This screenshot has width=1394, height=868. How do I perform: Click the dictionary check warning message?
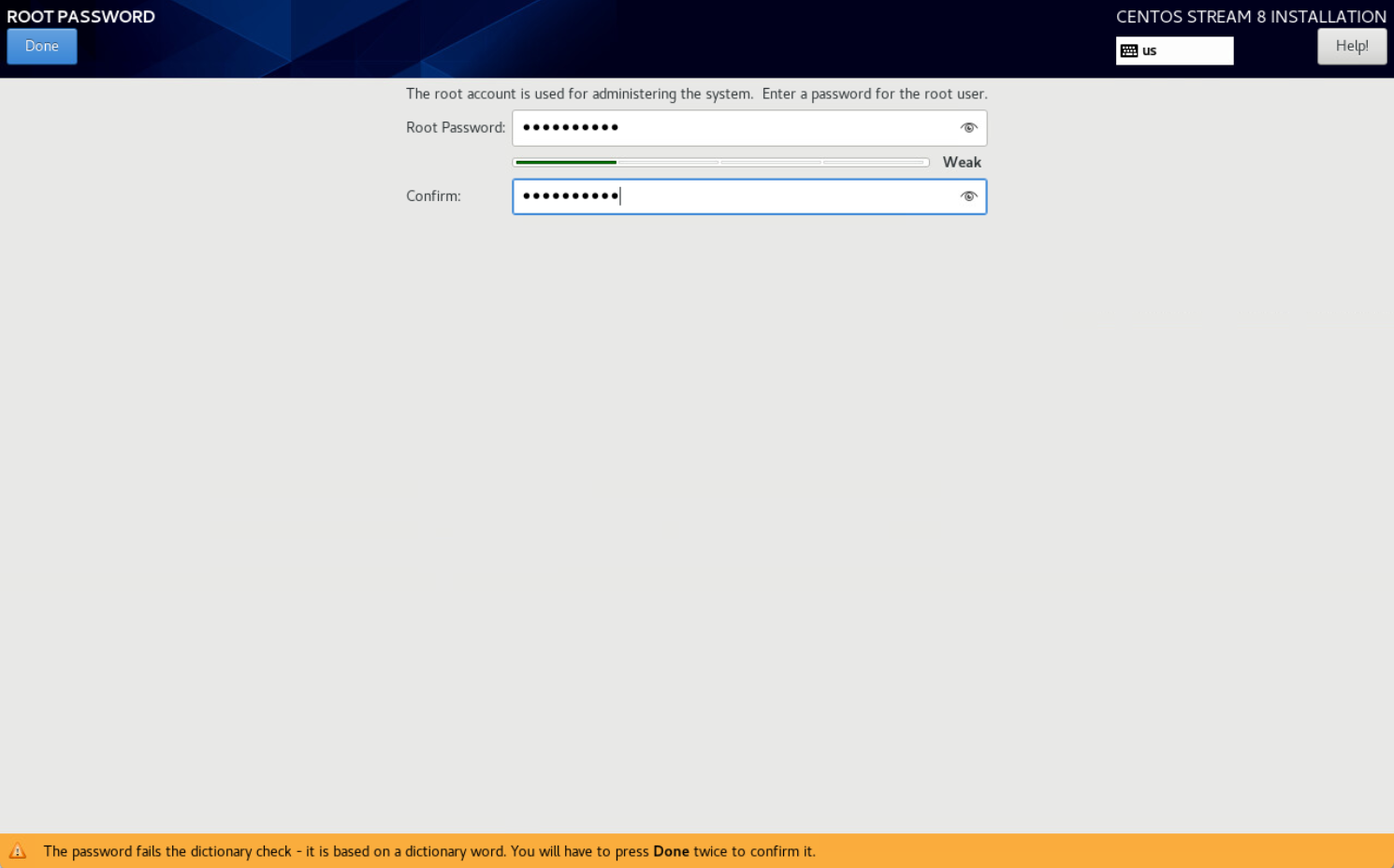429,851
